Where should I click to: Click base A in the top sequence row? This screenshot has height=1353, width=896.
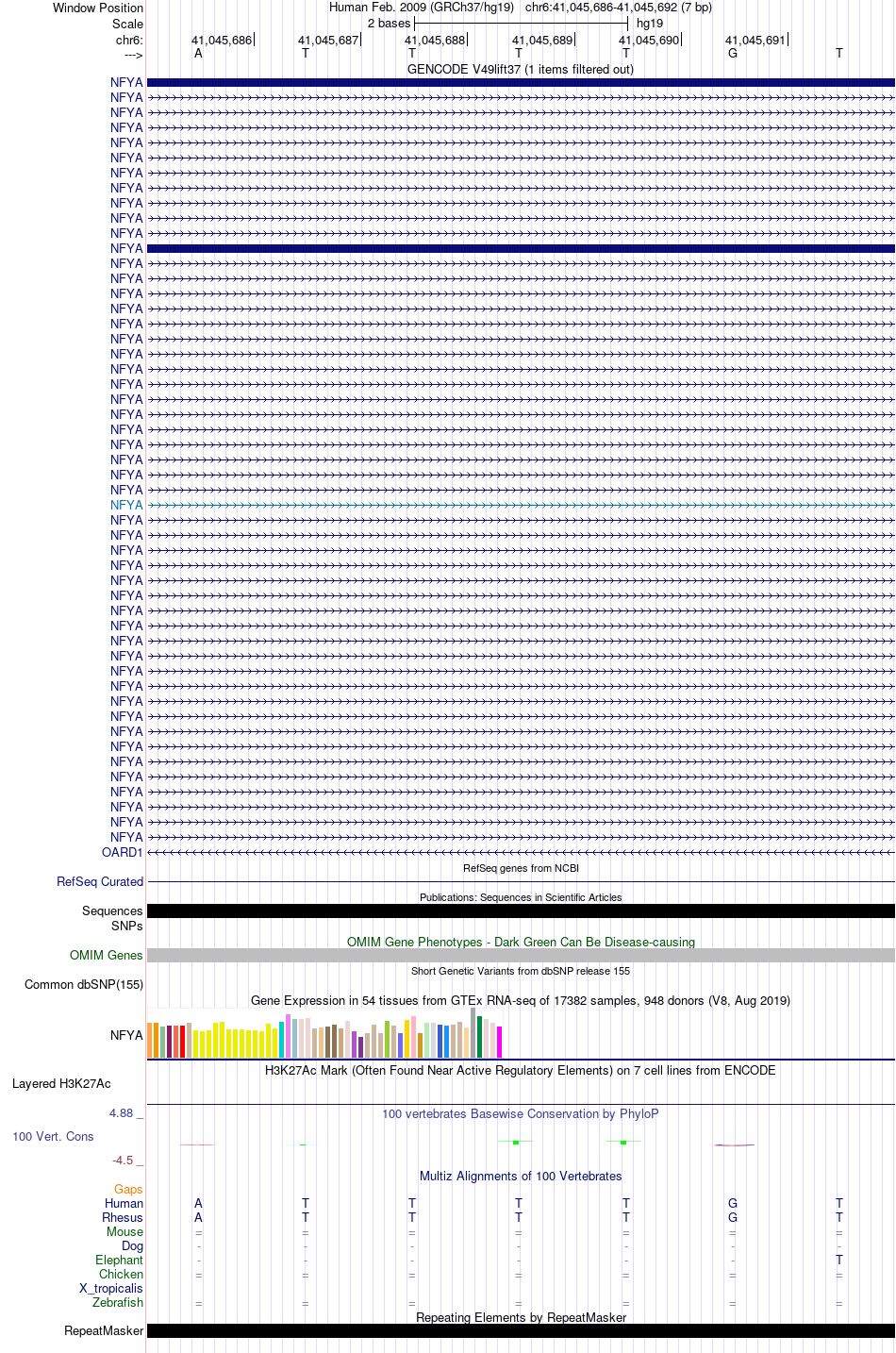pos(198,54)
